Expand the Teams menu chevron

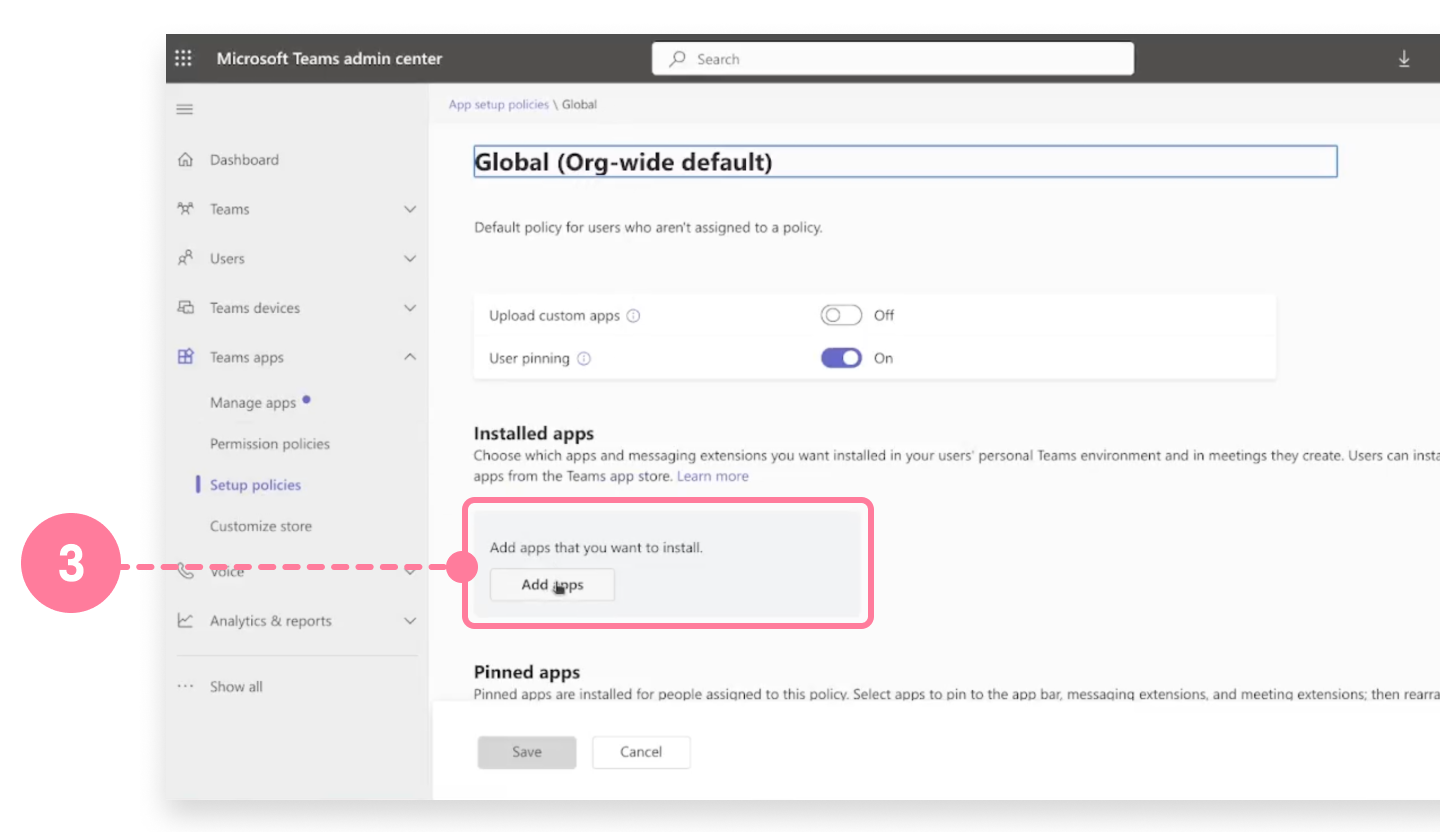pyautogui.click(x=409, y=209)
